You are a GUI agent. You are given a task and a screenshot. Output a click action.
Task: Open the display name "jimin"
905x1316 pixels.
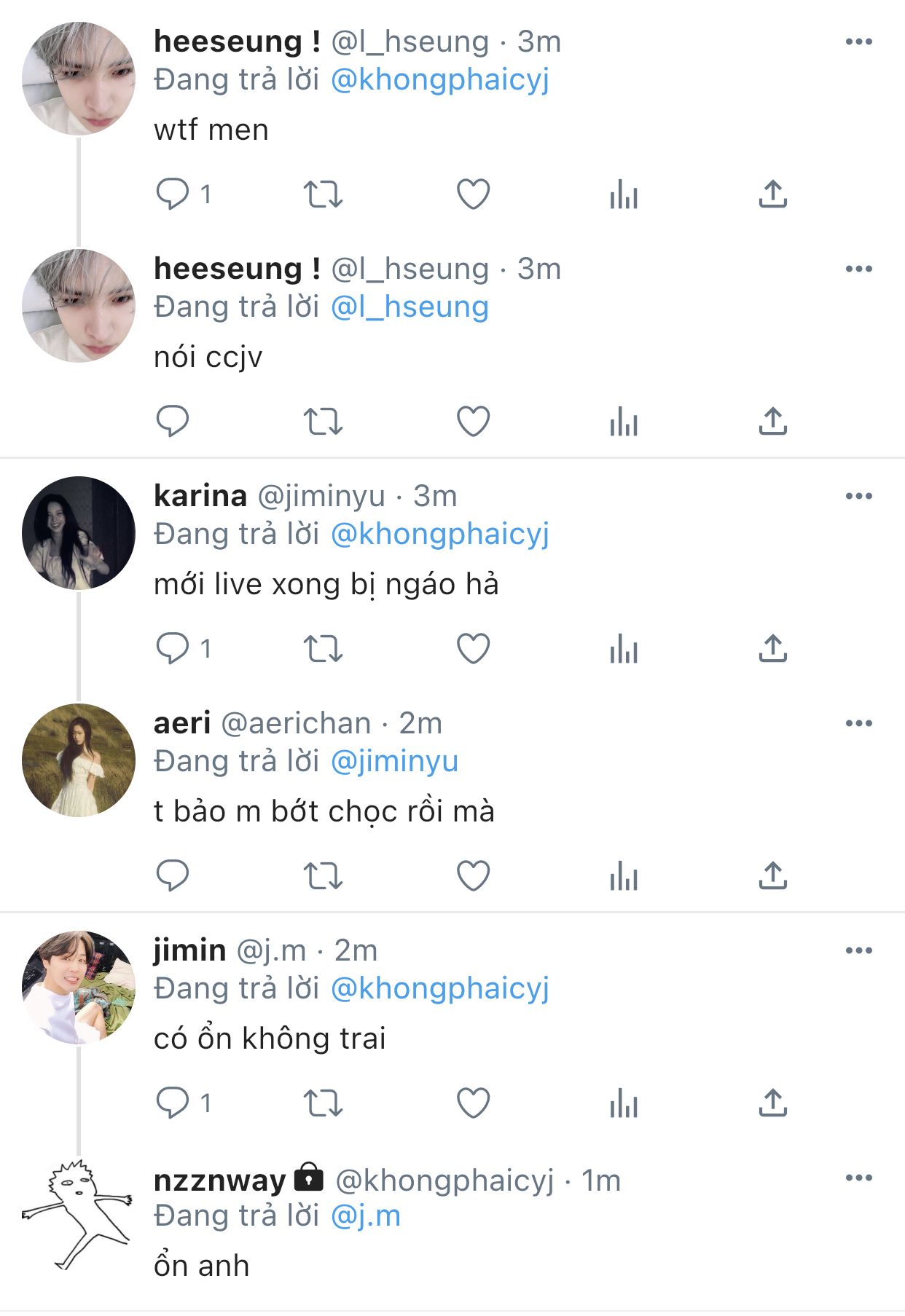189,951
